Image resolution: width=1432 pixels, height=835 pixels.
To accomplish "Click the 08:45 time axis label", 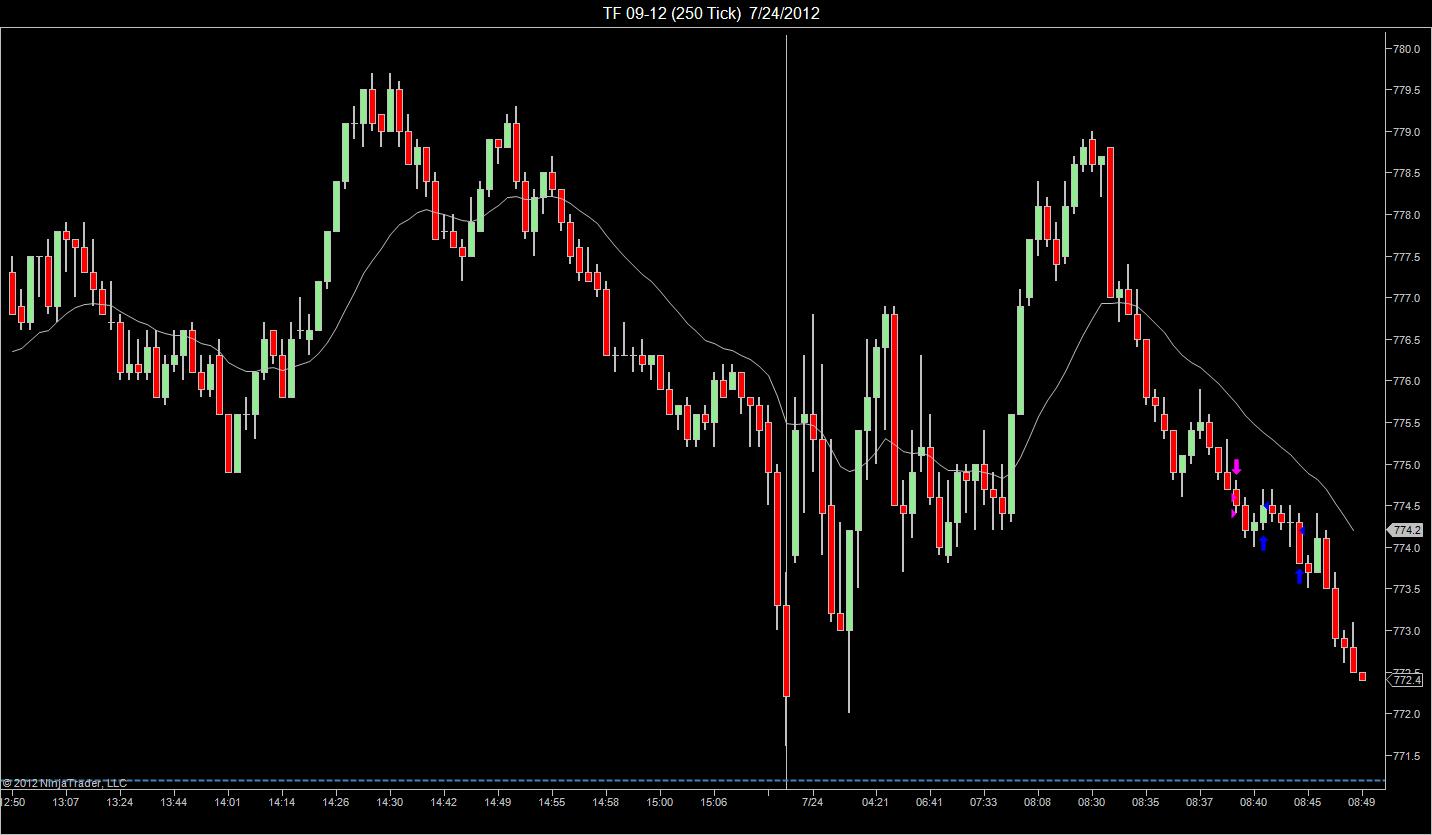I will point(1307,802).
